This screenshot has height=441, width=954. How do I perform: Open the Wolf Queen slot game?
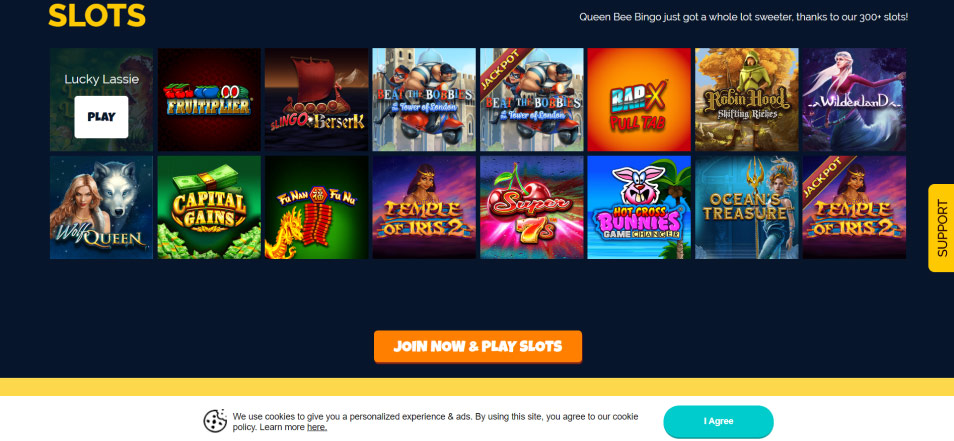[102, 207]
